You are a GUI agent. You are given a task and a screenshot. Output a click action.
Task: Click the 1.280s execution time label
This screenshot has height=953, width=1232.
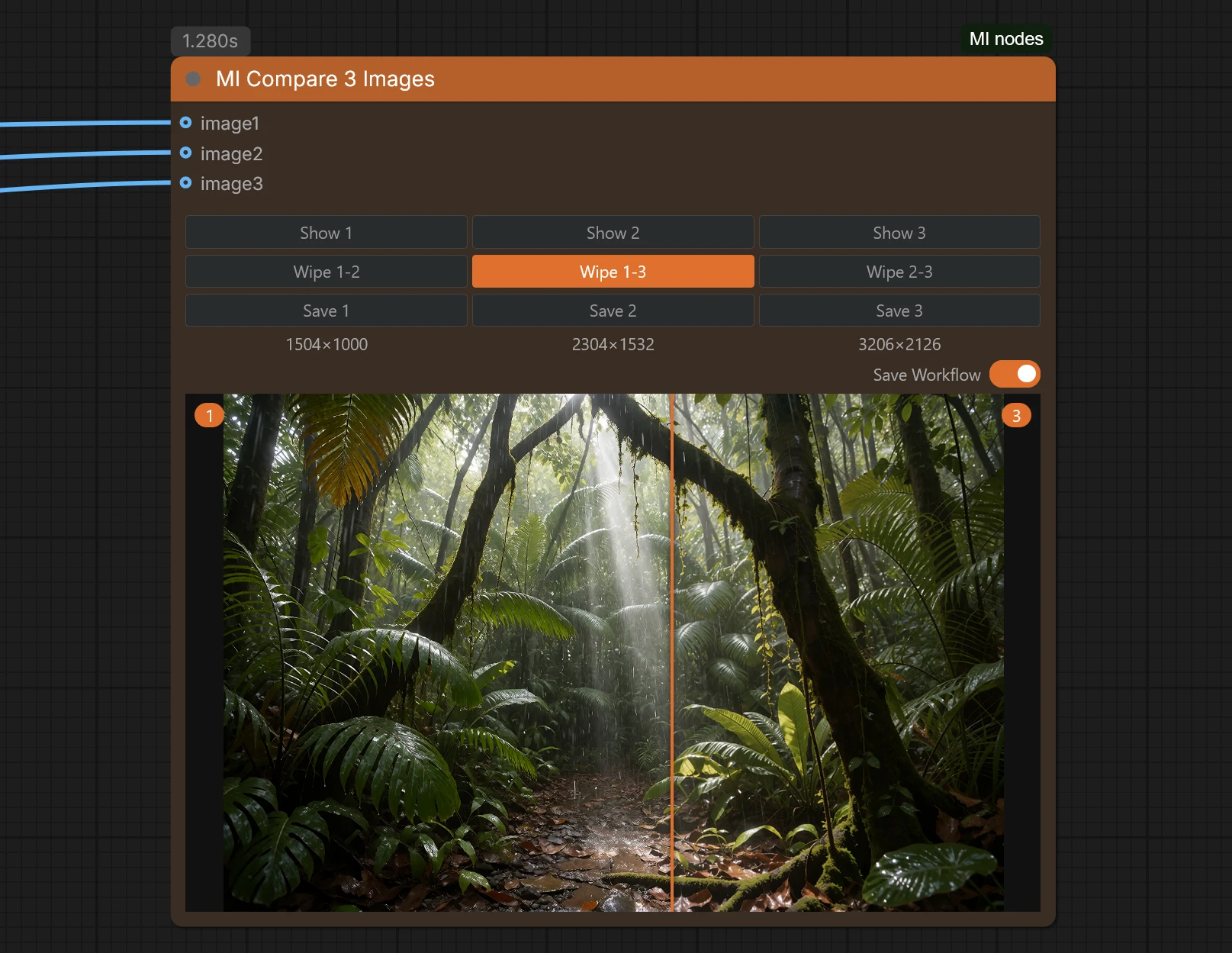tap(210, 41)
